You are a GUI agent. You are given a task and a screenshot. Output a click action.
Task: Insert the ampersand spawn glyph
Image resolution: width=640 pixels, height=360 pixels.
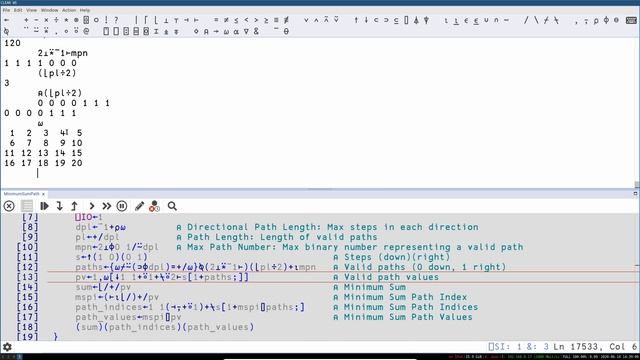tap(256, 31)
